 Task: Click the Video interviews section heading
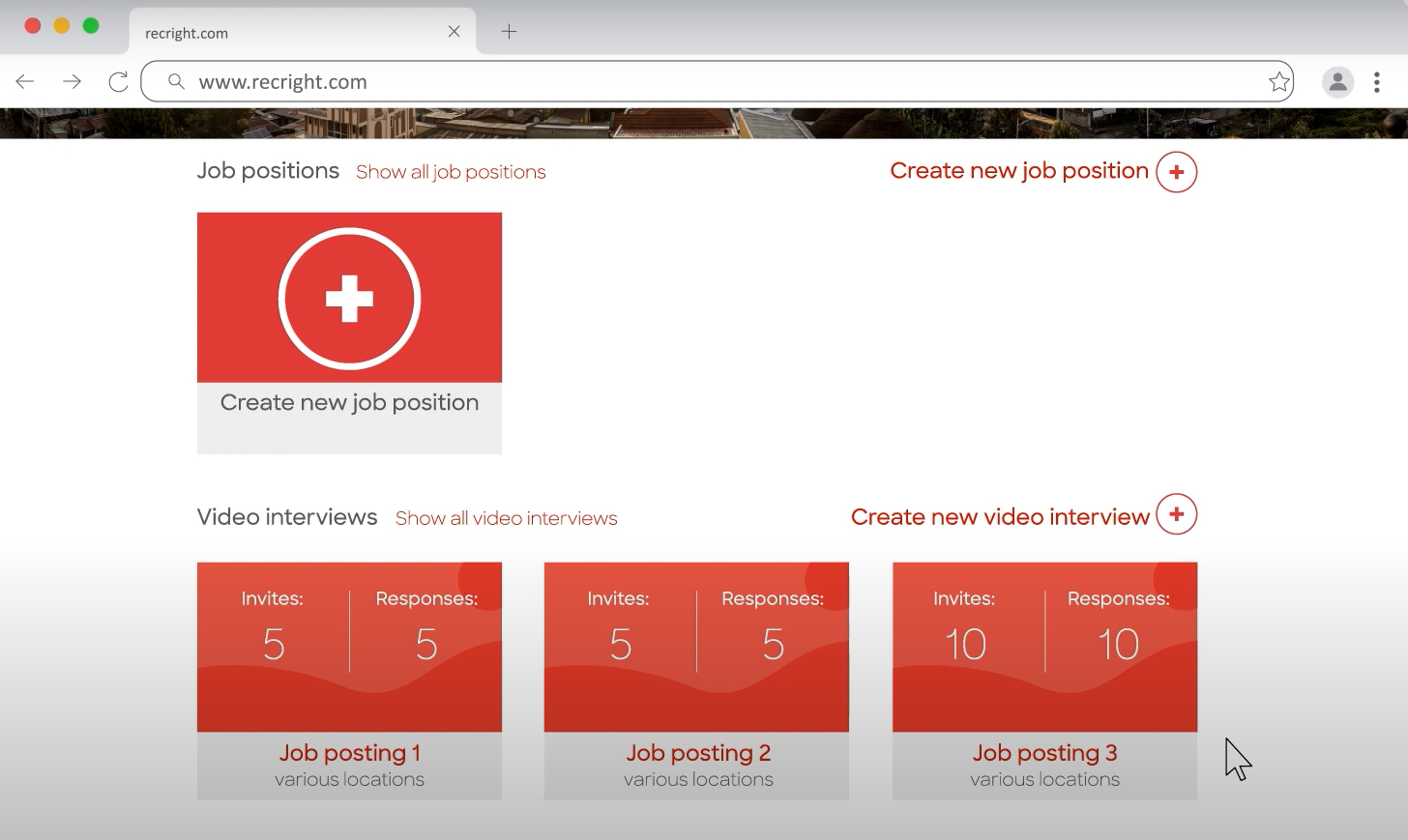point(287,517)
